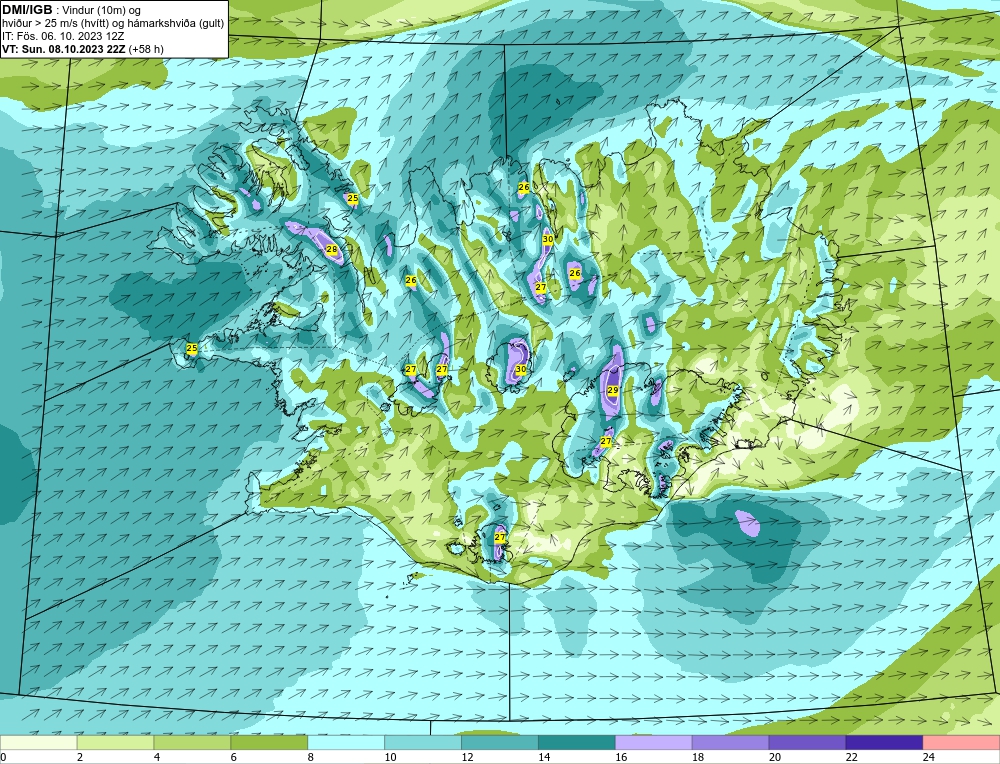Click the lavender gust patch over the southeast sea
Screen dimensions: 1000x764
point(747,522)
